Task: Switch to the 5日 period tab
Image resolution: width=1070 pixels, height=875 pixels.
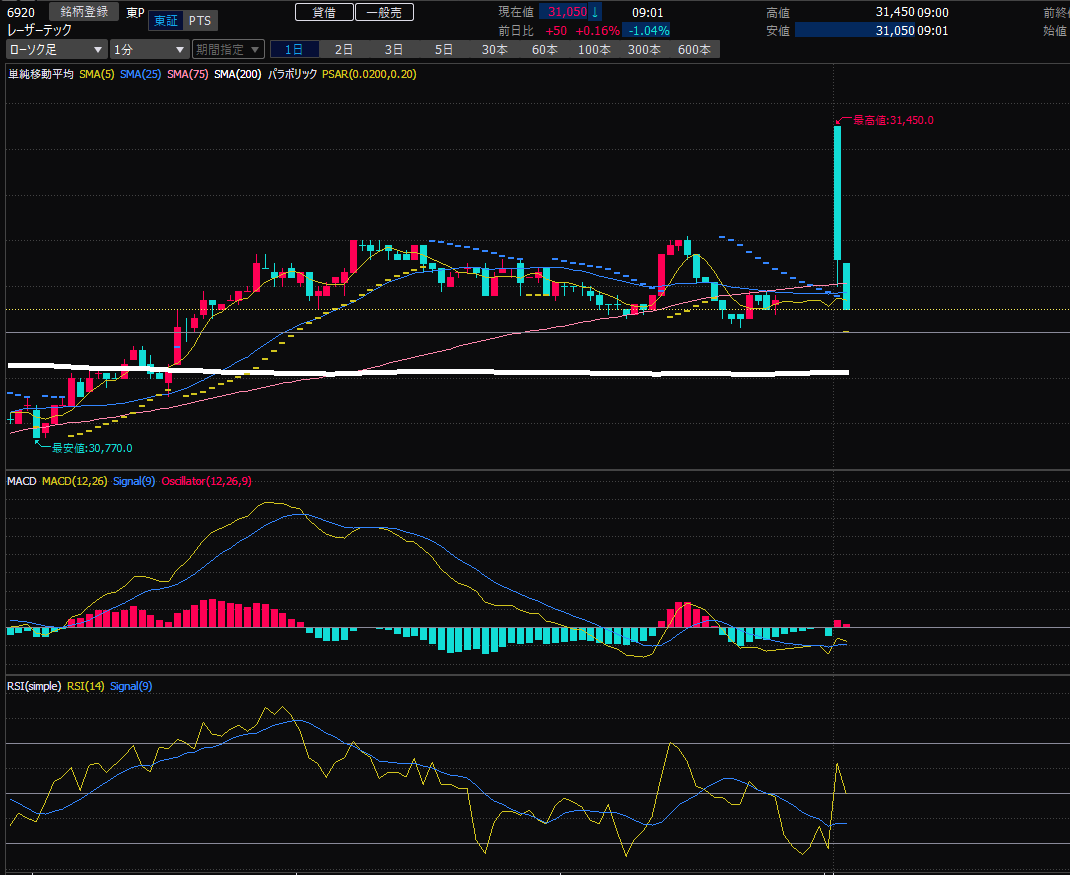Action: pos(444,49)
